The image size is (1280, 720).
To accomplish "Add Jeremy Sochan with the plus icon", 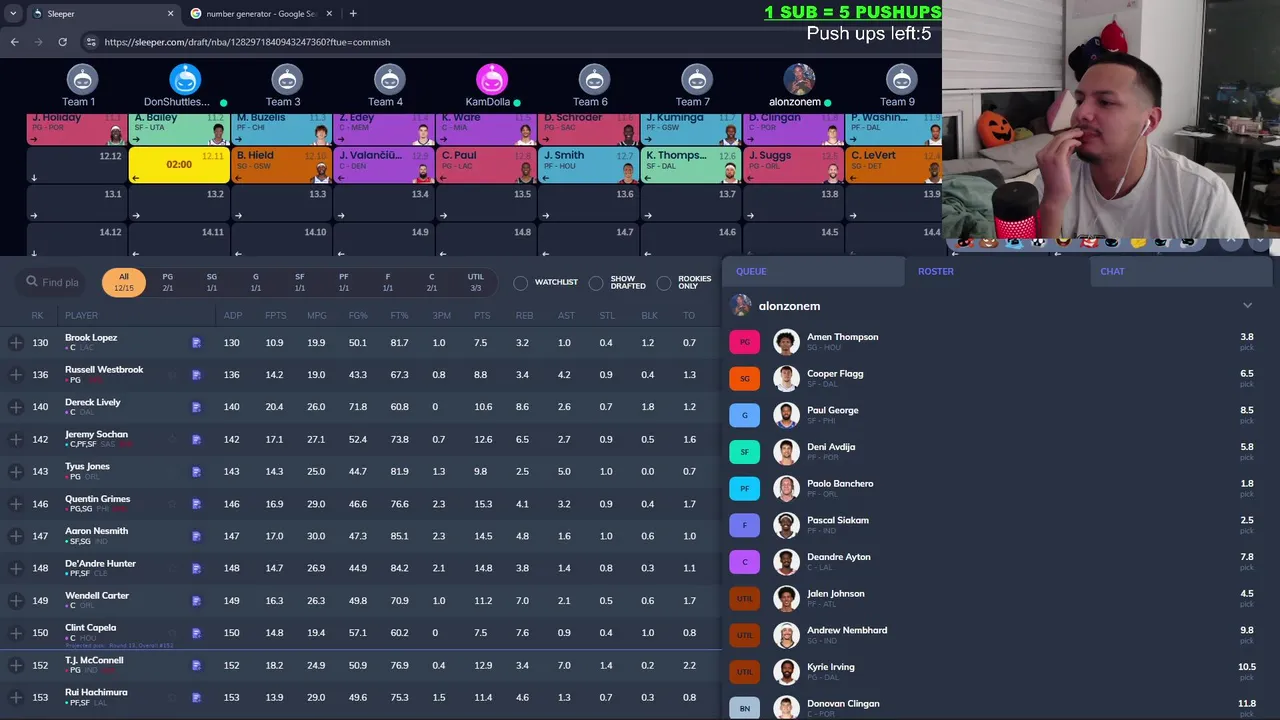I will coord(15,439).
